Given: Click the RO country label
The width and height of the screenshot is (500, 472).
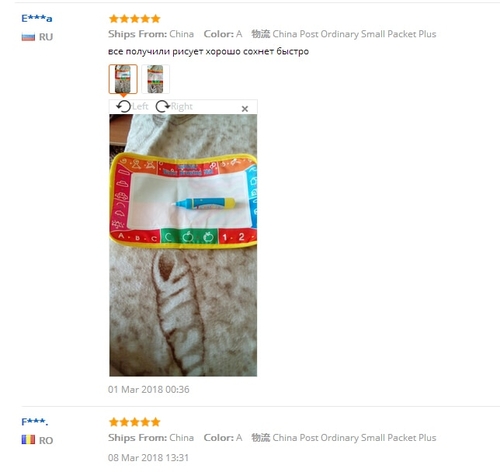Looking at the screenshot, I should coord(46,440).
